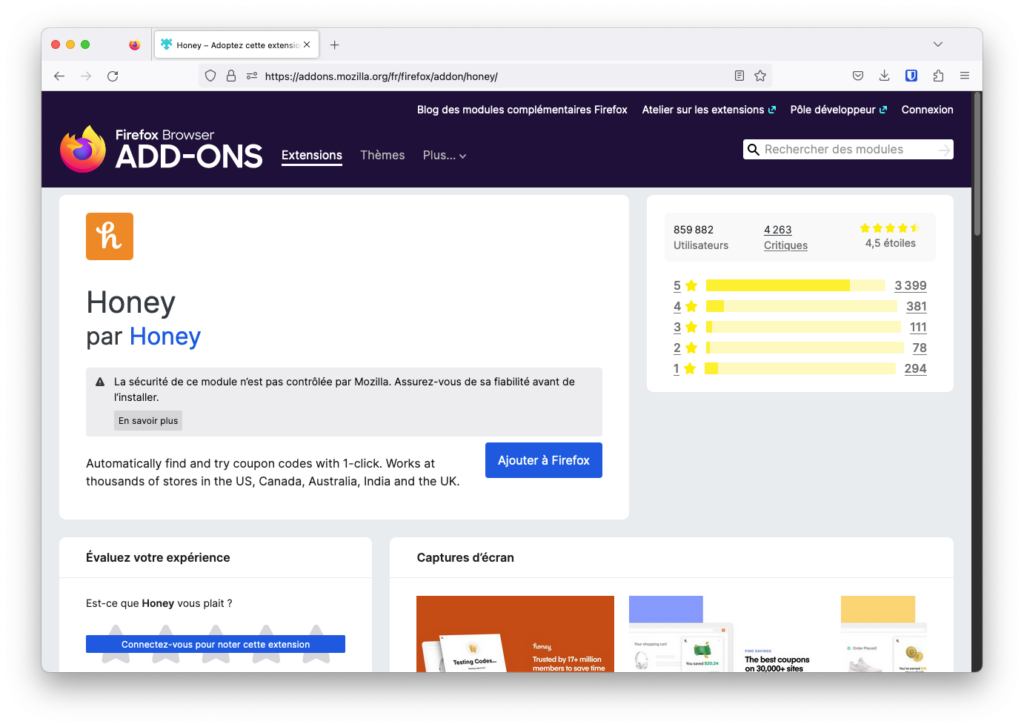
Task: Click the 1-star rating progress bar
Action: pyautogui.click(x=801, y=369)
